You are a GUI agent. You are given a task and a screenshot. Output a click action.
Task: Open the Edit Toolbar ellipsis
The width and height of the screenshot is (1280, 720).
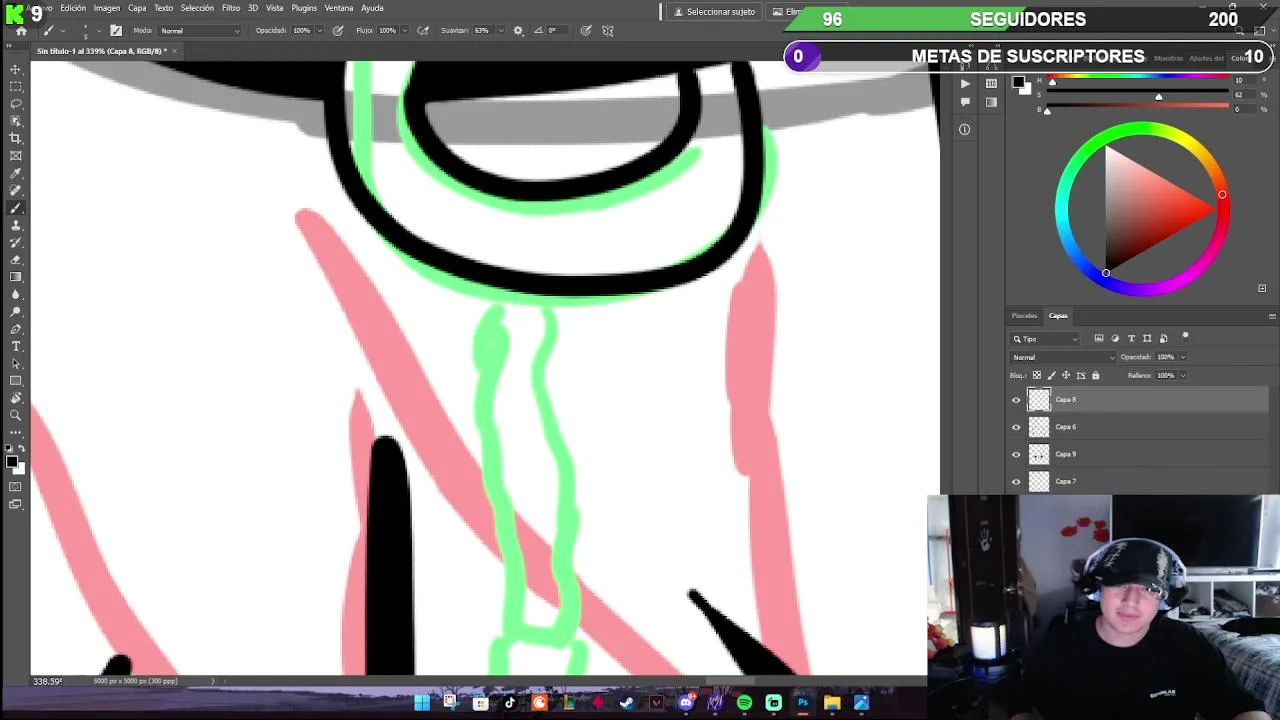[16, 432]
